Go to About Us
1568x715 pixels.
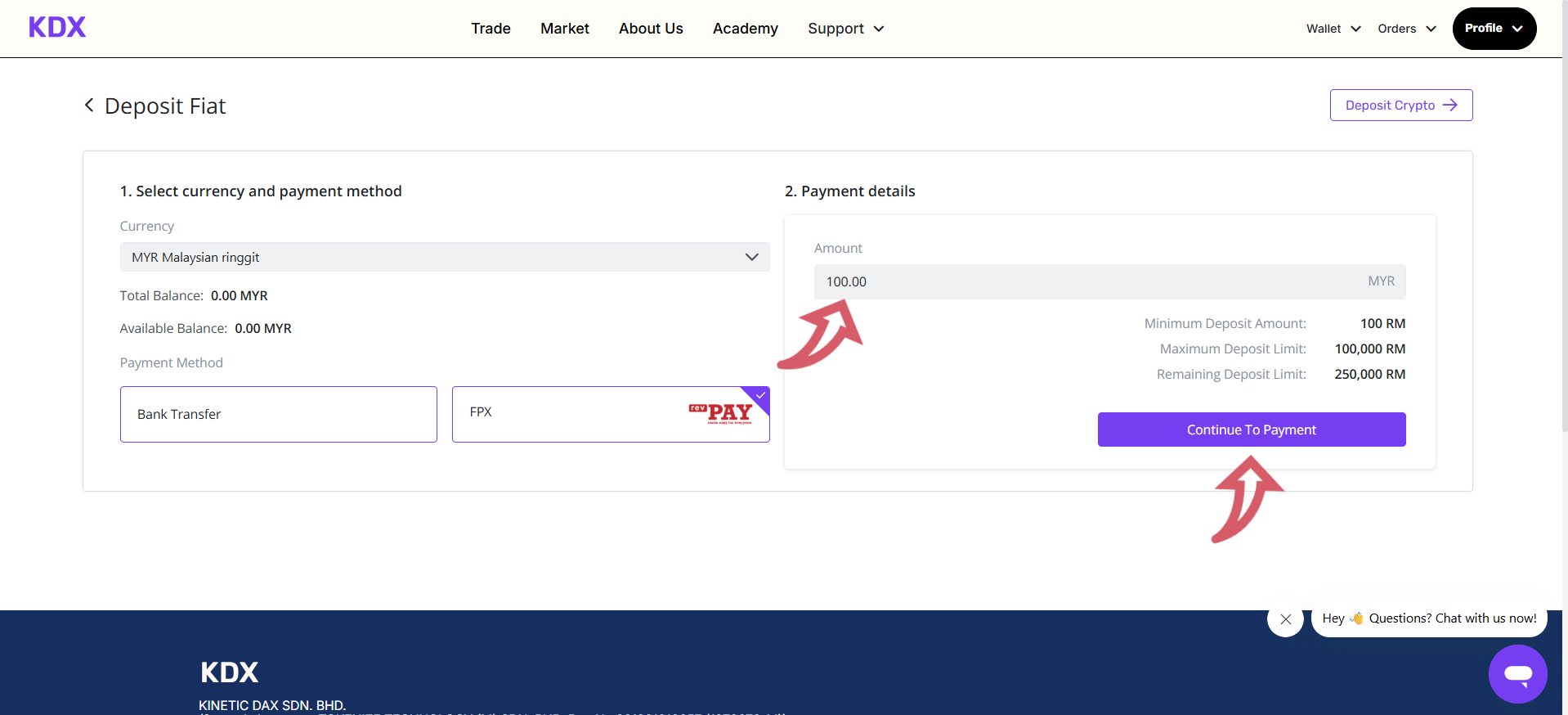point(651,29)
